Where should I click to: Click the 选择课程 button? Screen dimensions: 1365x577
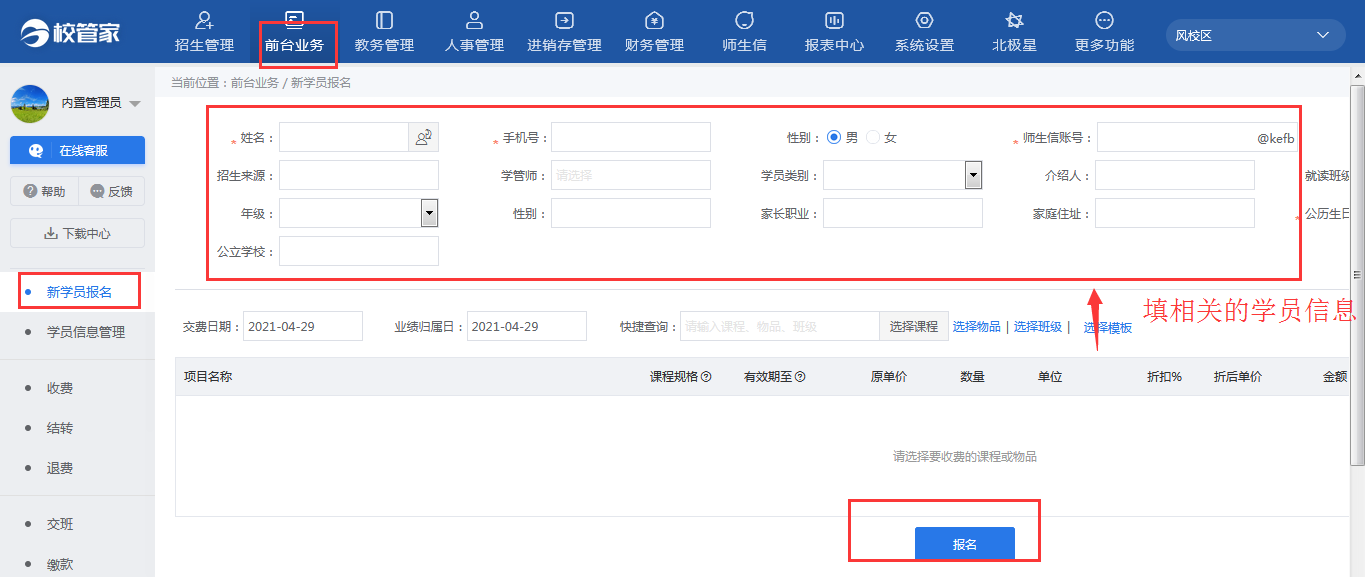913,326
